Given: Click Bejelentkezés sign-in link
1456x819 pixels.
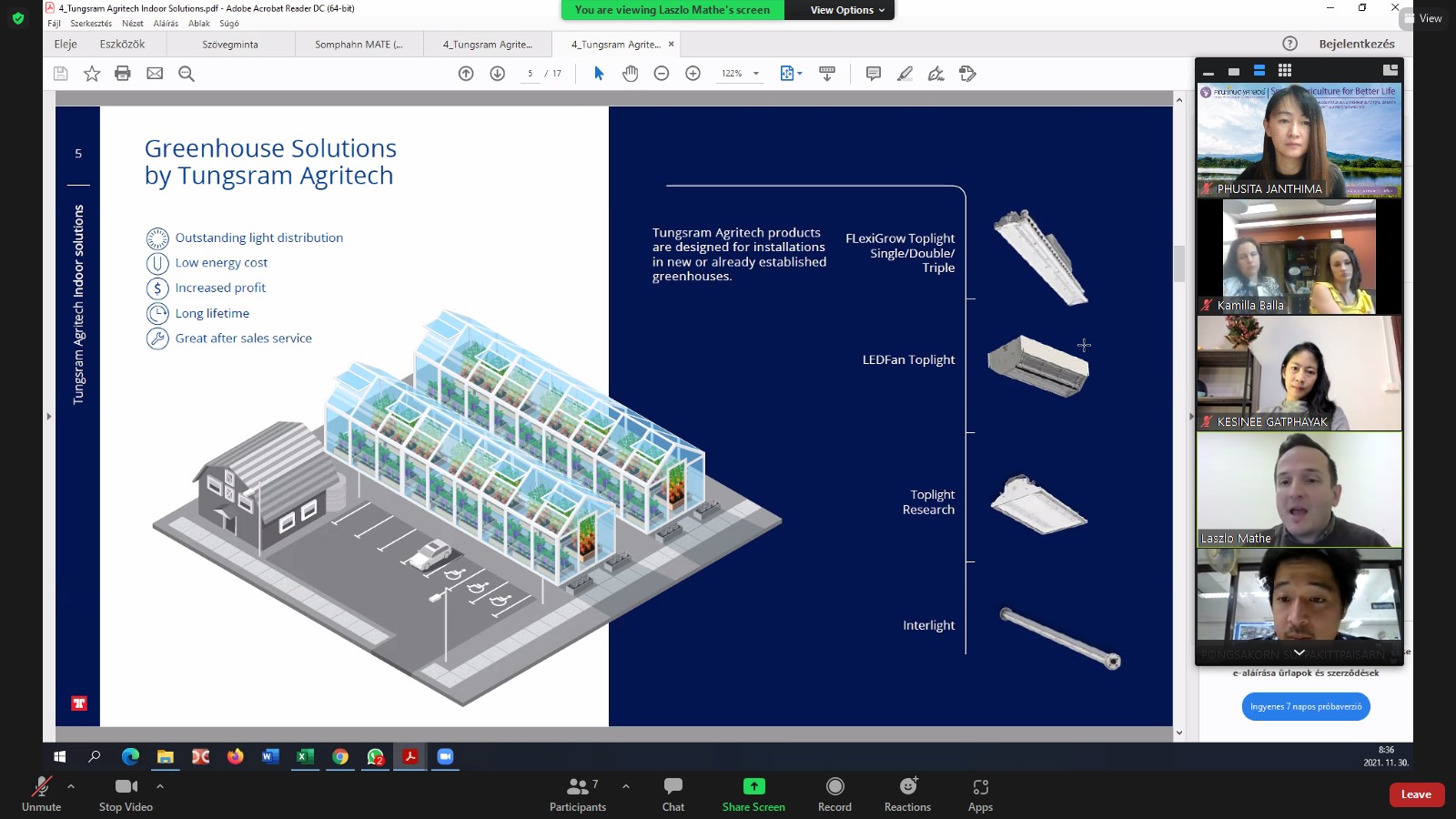Looking at the screenshot, I should 1357,44.
